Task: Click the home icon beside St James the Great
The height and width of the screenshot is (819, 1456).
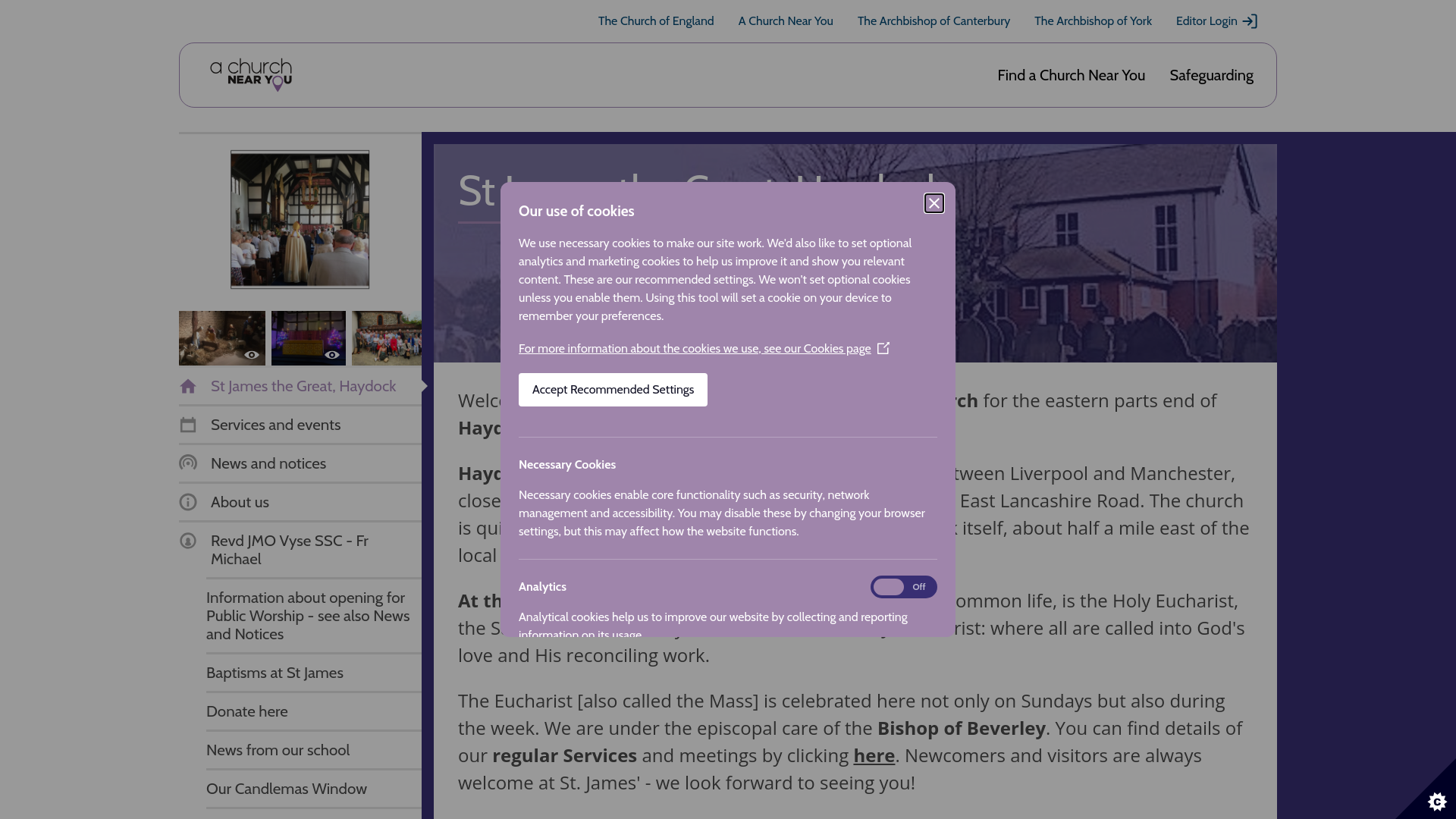Action: click(x=188, y=387)
